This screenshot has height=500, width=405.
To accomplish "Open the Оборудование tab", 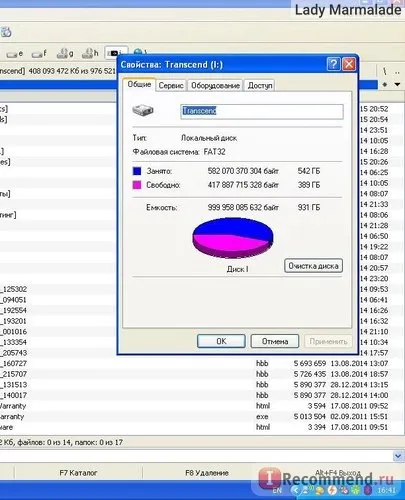I will (215, 85).
